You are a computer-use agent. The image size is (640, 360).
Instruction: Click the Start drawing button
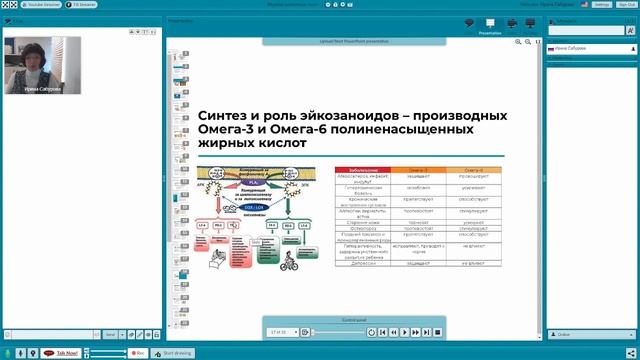[x=173, y=353]
